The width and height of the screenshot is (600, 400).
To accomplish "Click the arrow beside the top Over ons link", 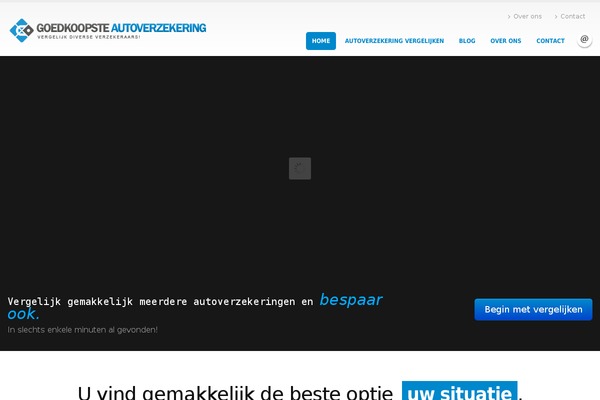I will coord(509,17).
